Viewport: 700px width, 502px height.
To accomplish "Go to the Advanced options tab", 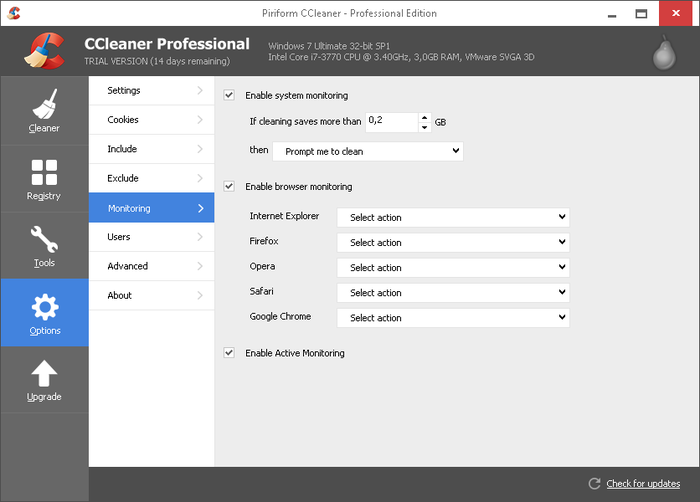I will coord(151,266).
